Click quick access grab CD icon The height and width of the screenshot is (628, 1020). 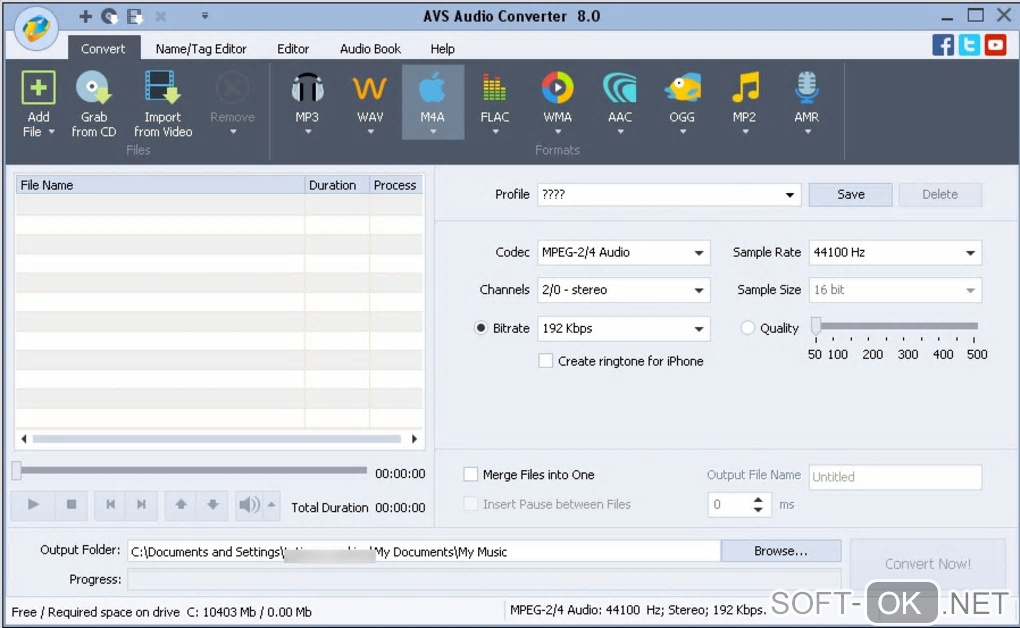click(x=109, y=16)
